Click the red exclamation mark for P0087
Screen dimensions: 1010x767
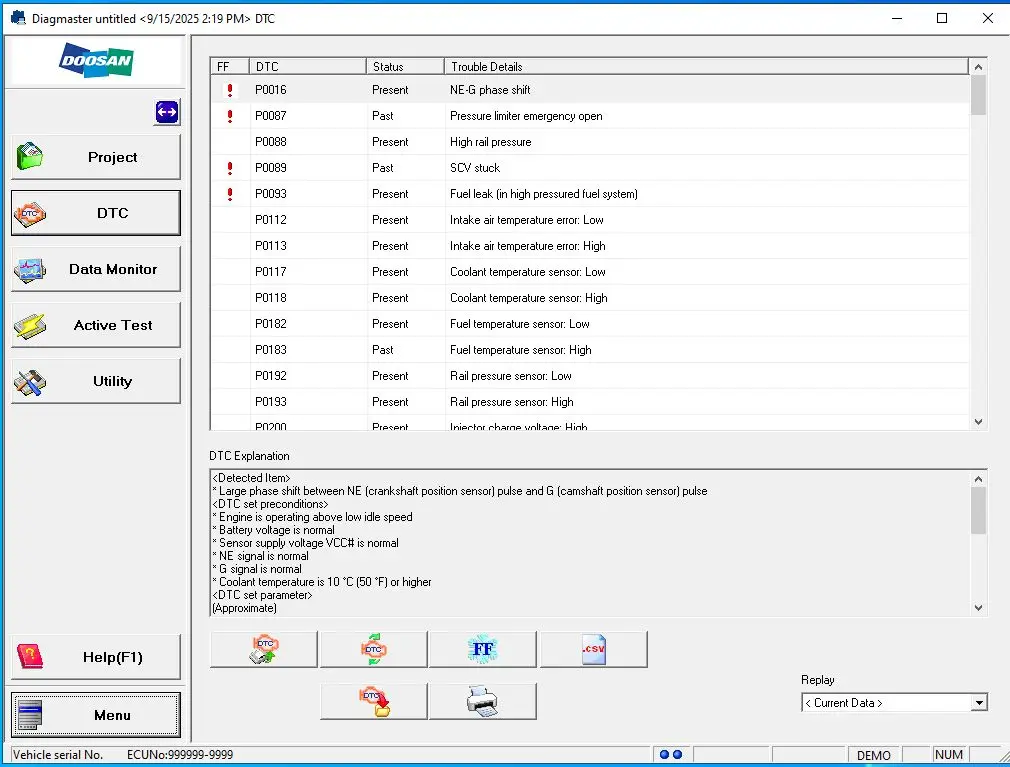(230, 116)
